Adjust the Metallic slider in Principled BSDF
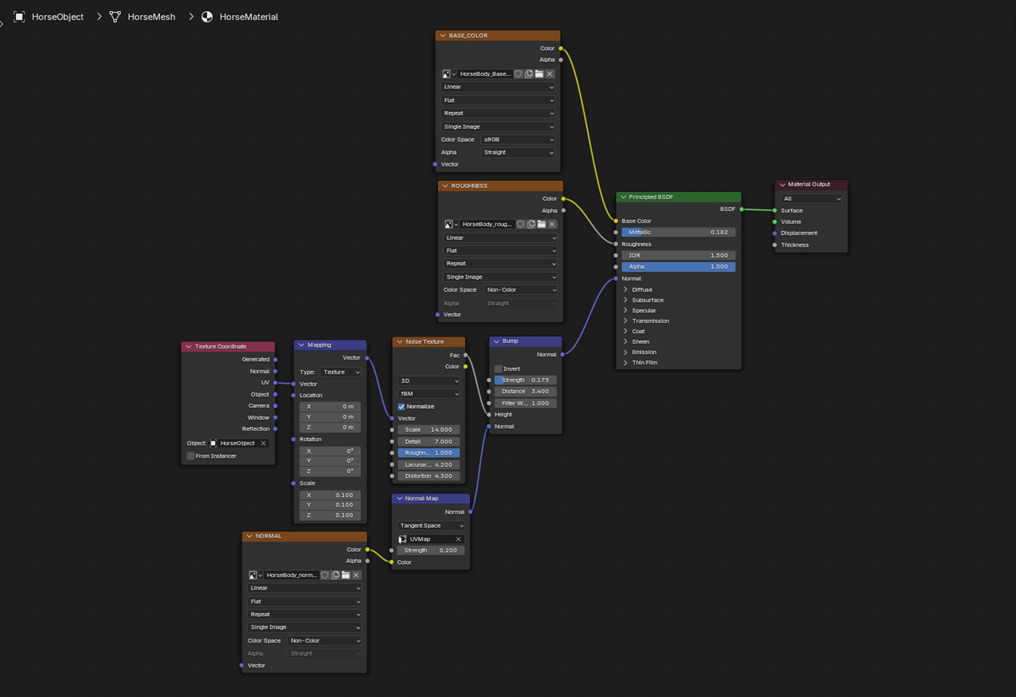This screenshot has height=697, width=1016. click(678, 232)
